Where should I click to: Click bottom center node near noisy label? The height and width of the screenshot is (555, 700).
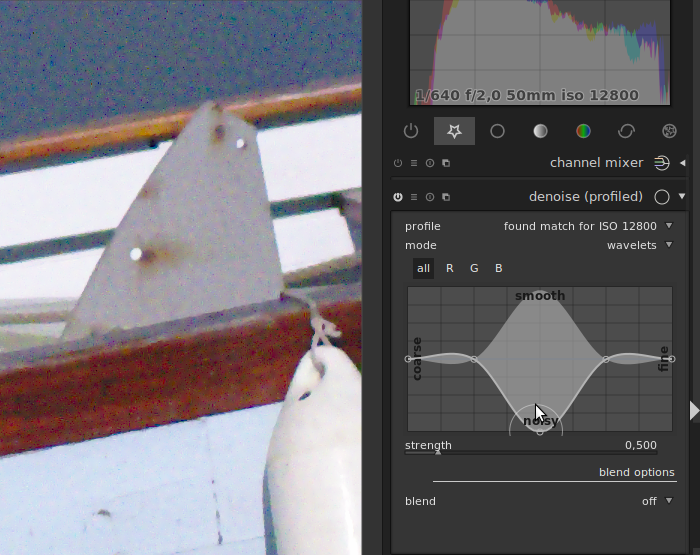tap(540, 432)
